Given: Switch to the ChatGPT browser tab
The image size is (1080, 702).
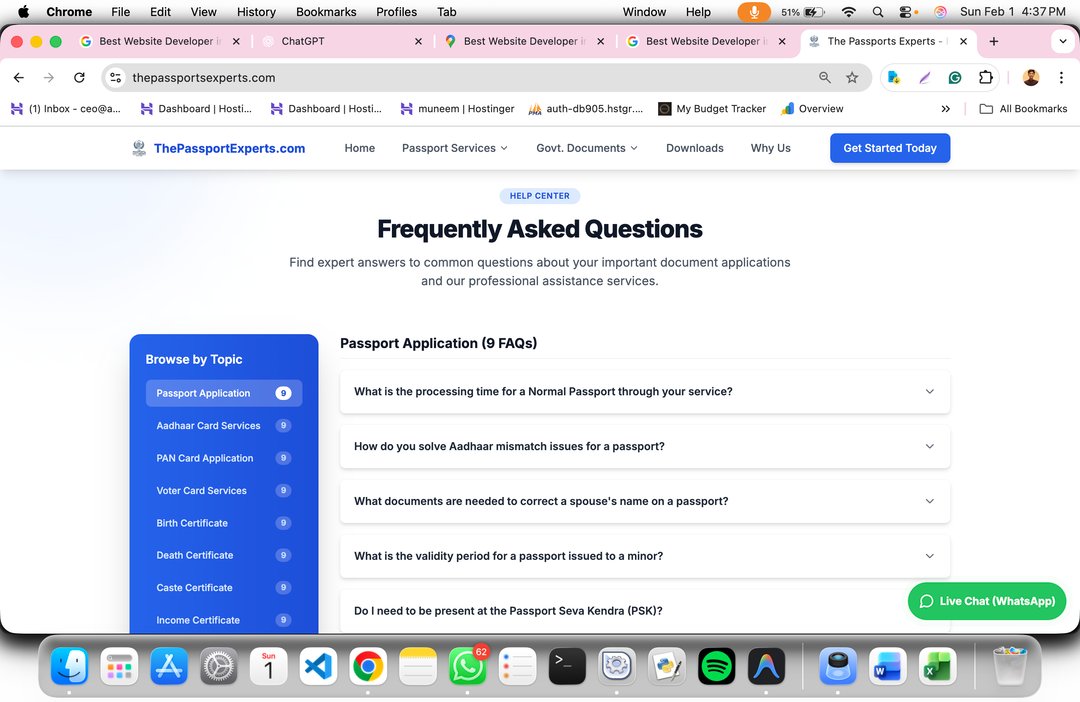Looking at the screenshot, I should pyautogui.click(x=336, y=42).
